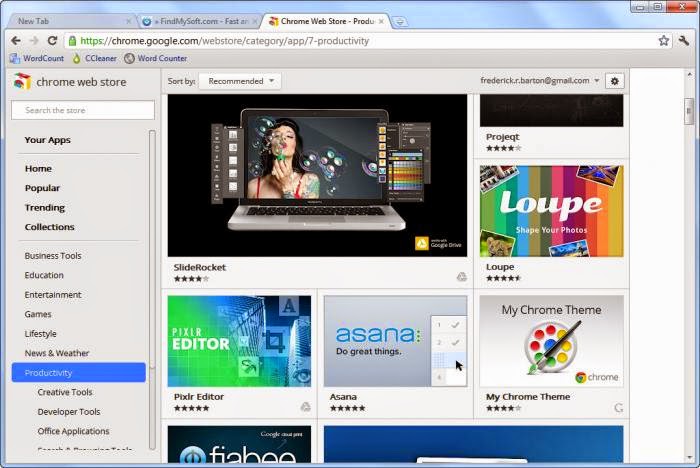Viewport: 700px width, 468px height.
Task: Switch to the New Tab tab
Action: click(71, 21)
